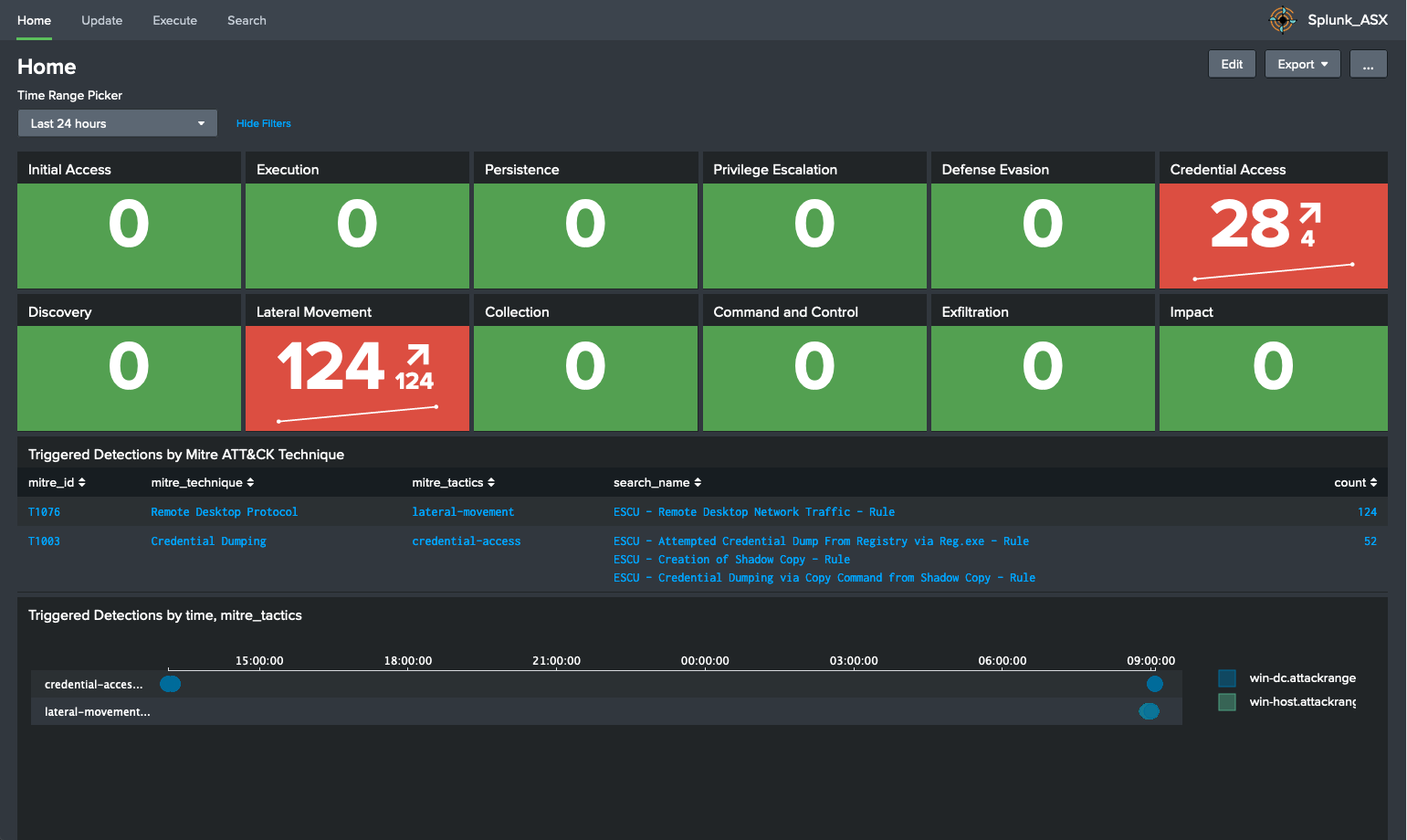Viewport: 1407px width, 840px height.
Task: Click Lateral Movement trend arrow icon
Action: [x=418, y=355]
